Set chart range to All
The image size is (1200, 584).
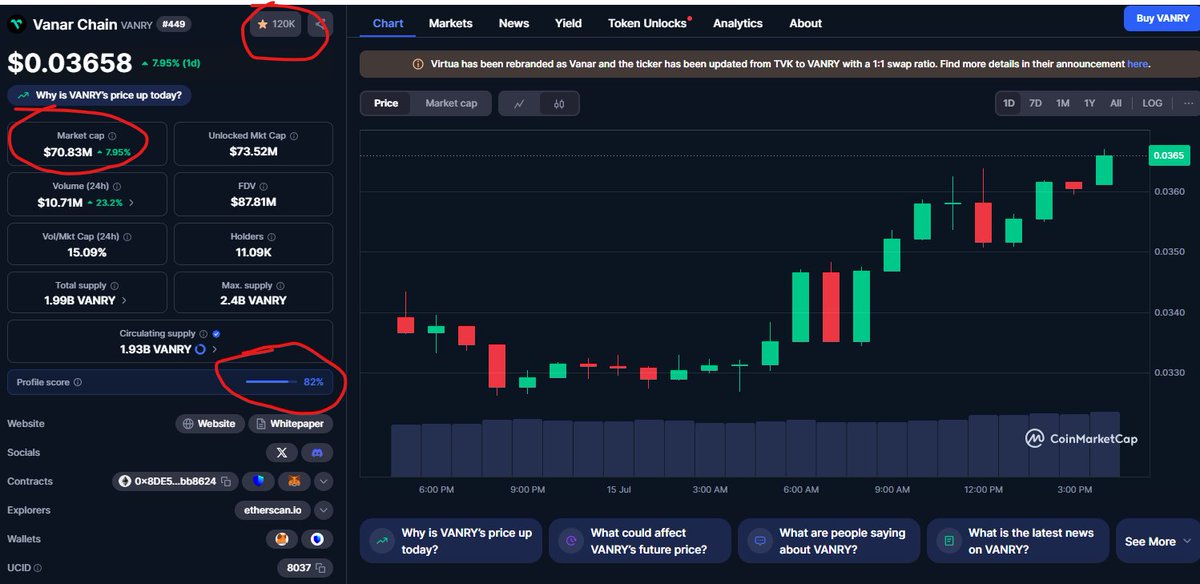point(1116,103)
